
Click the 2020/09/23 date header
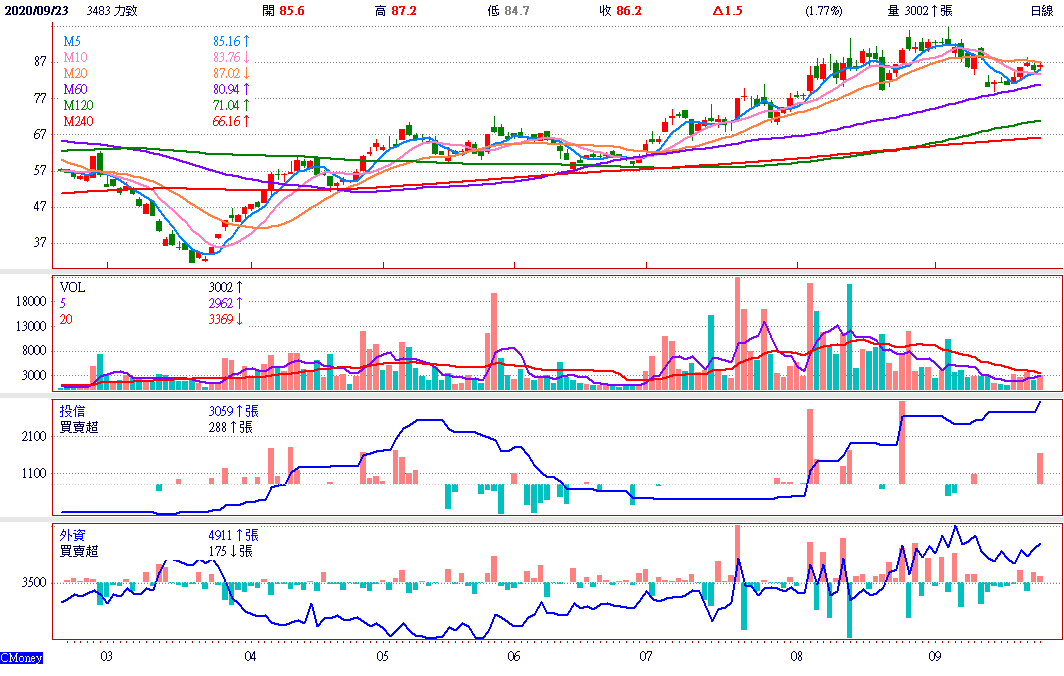pyautogui.click(x=38, y=10)
